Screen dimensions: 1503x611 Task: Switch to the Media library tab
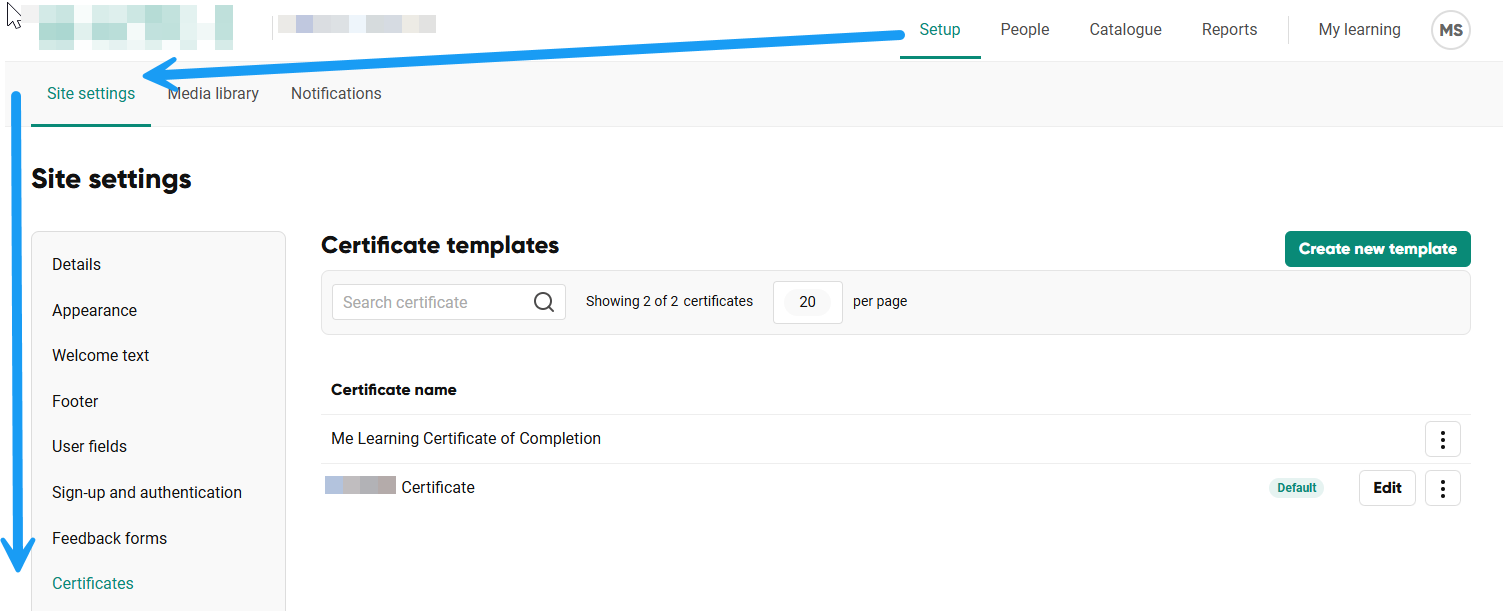pos(213,93)
